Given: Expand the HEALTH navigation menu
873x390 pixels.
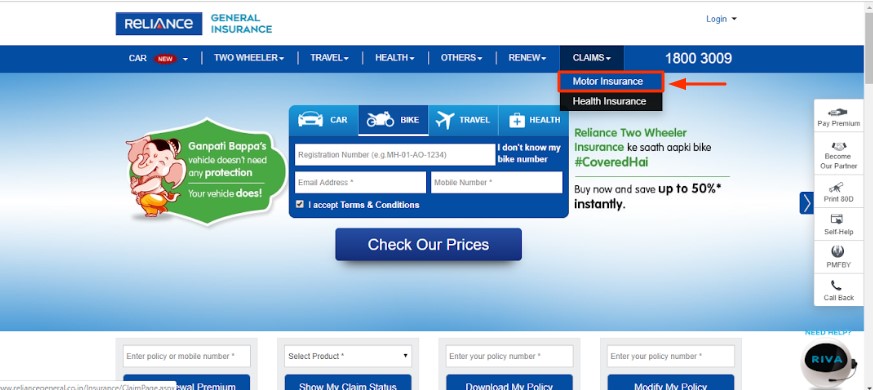Looking at the screenshot, I should coord(395,58).
